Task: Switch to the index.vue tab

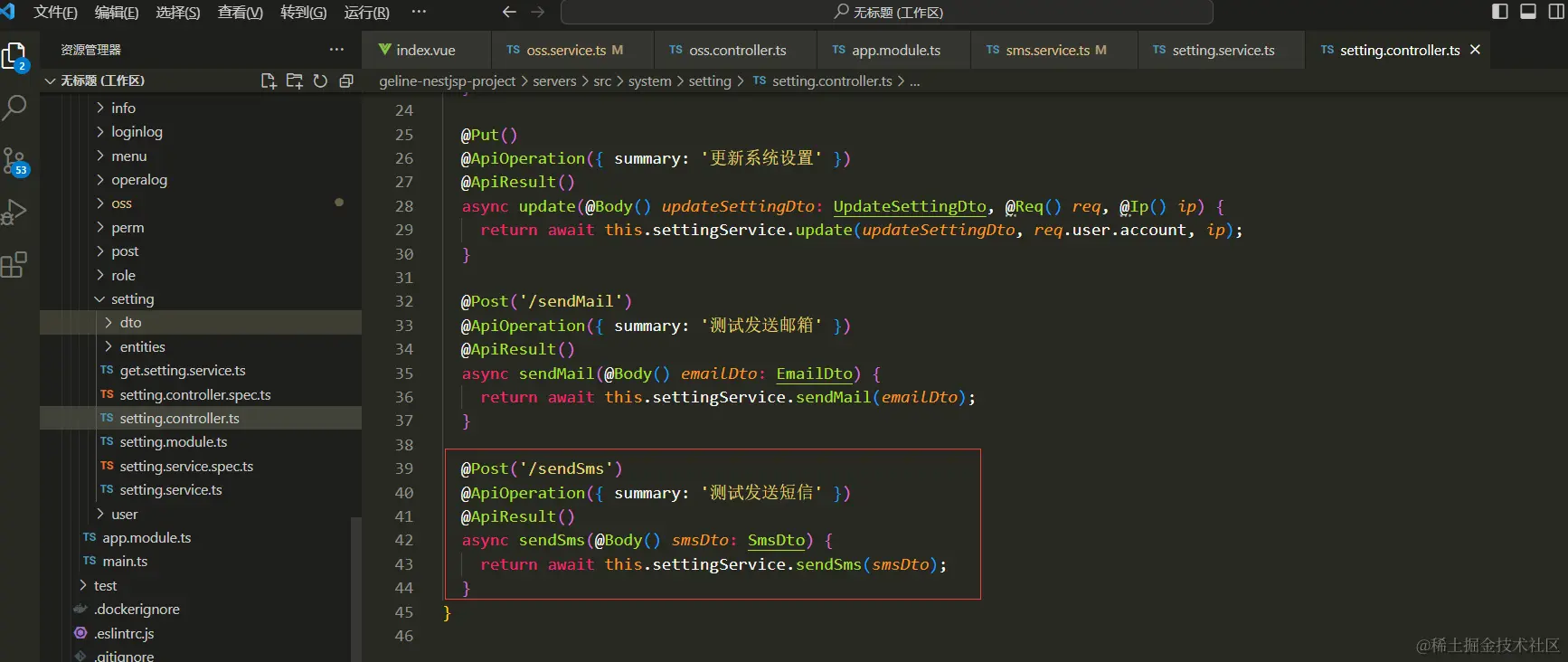Action: click(x=427, y=50)
